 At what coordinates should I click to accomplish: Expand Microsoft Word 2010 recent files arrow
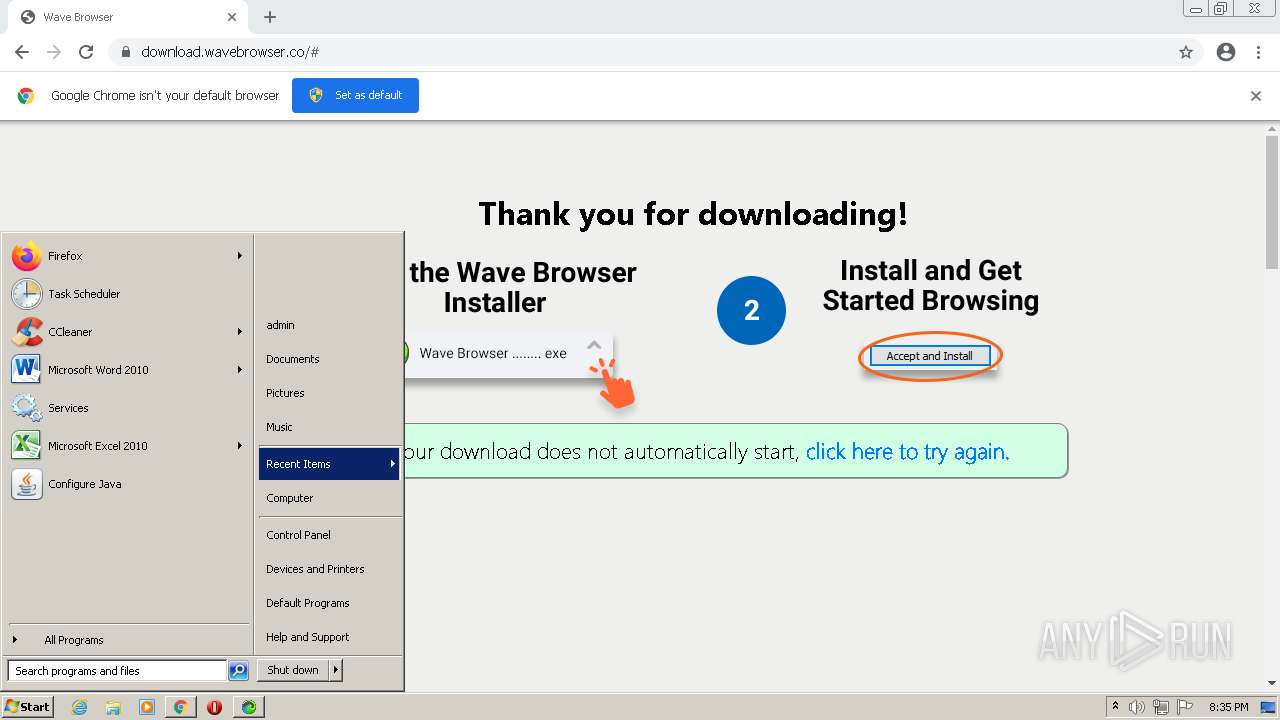tap(240, 370)
